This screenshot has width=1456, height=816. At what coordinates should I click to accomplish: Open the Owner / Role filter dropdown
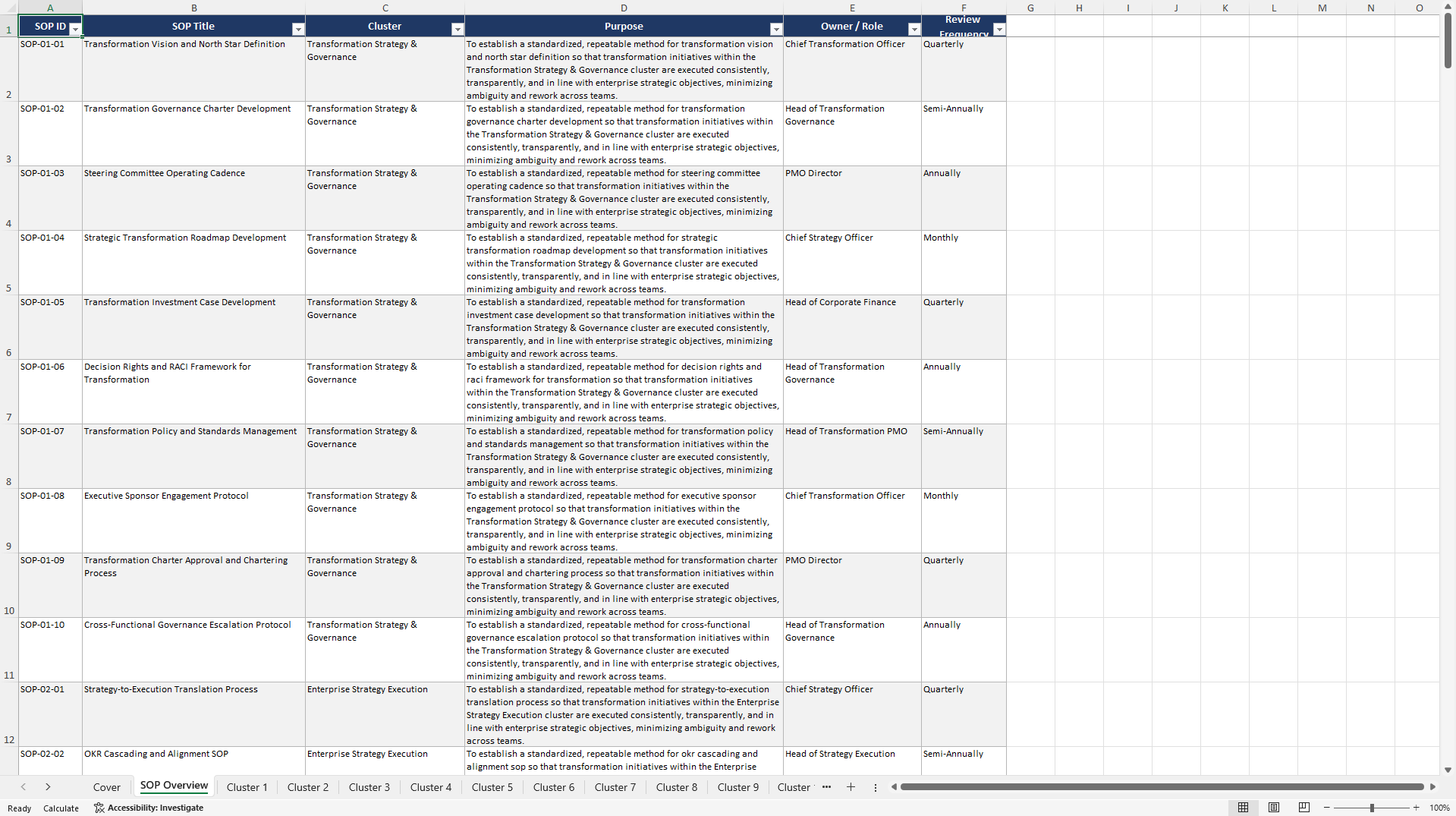click(x=914, y=29)
